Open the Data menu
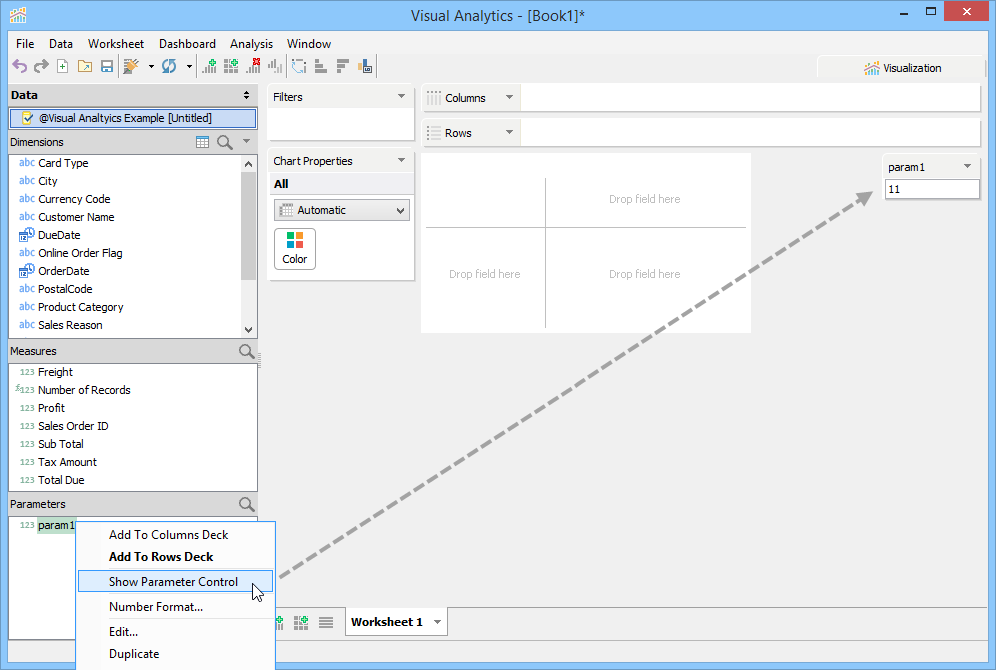 point(61,44)
